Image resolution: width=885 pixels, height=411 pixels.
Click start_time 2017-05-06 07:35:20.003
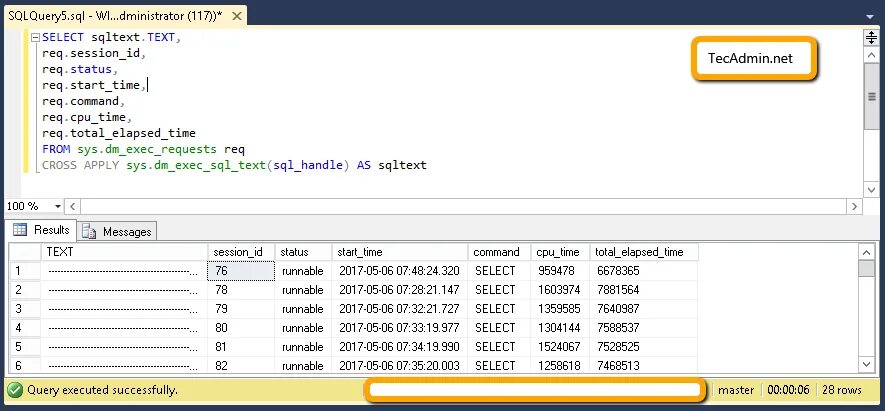pyautogui.click(x=400, y=365)
